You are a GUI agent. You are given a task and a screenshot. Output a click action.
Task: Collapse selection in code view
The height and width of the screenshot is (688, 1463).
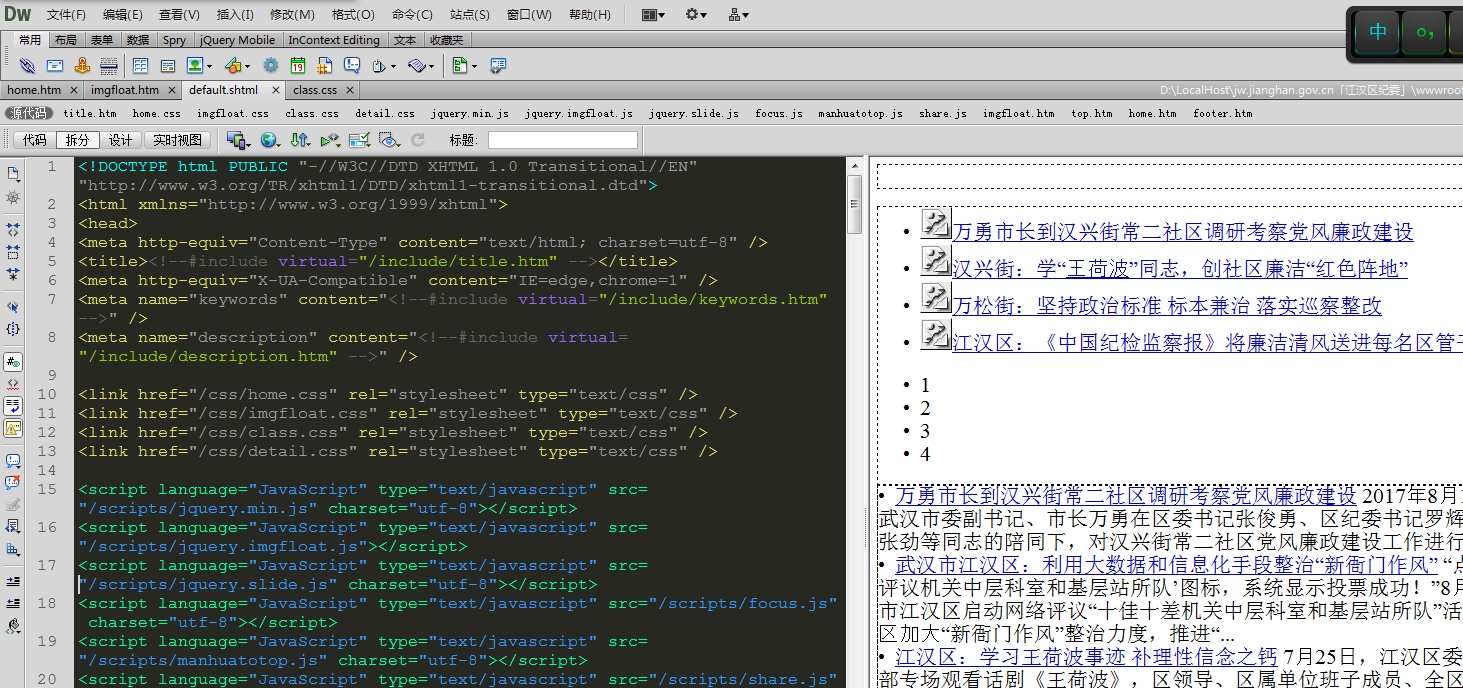[13, 250]
